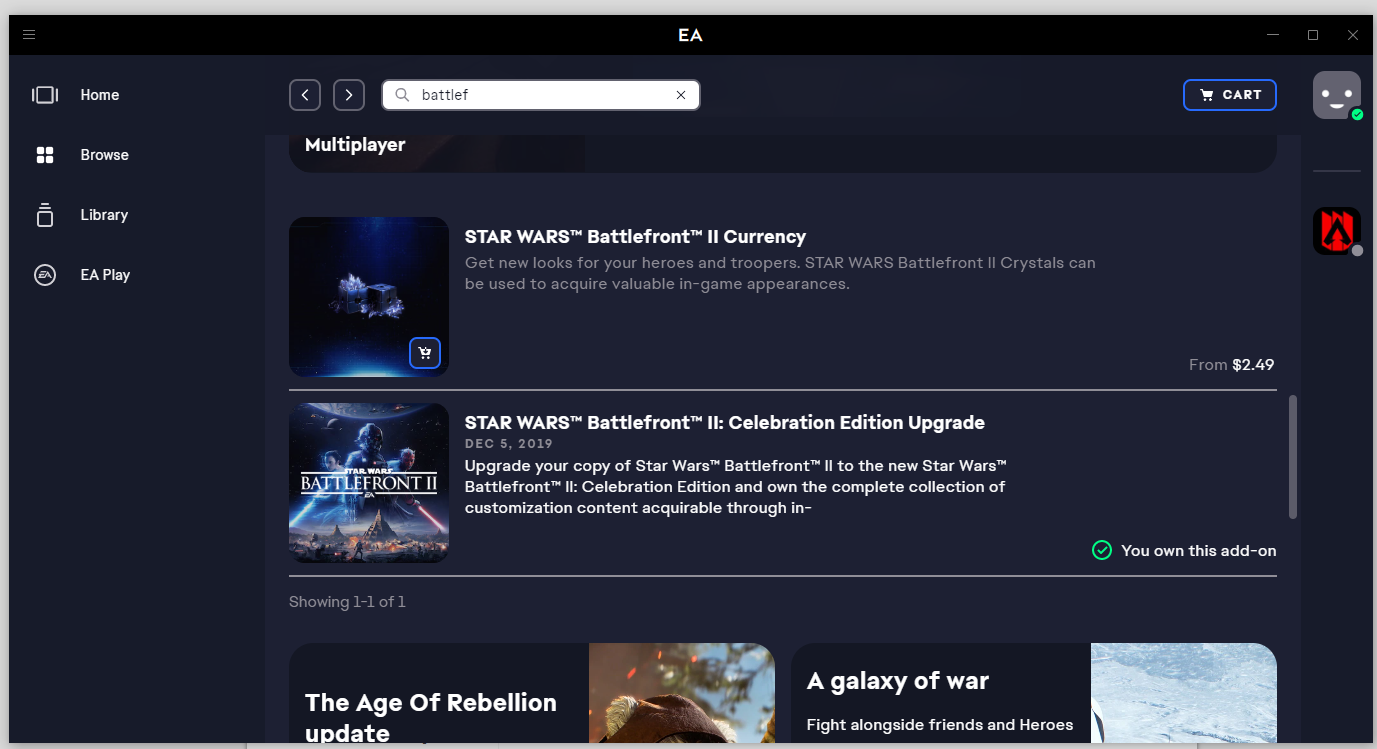Click the Currency description about Crystals

(780, 274)
